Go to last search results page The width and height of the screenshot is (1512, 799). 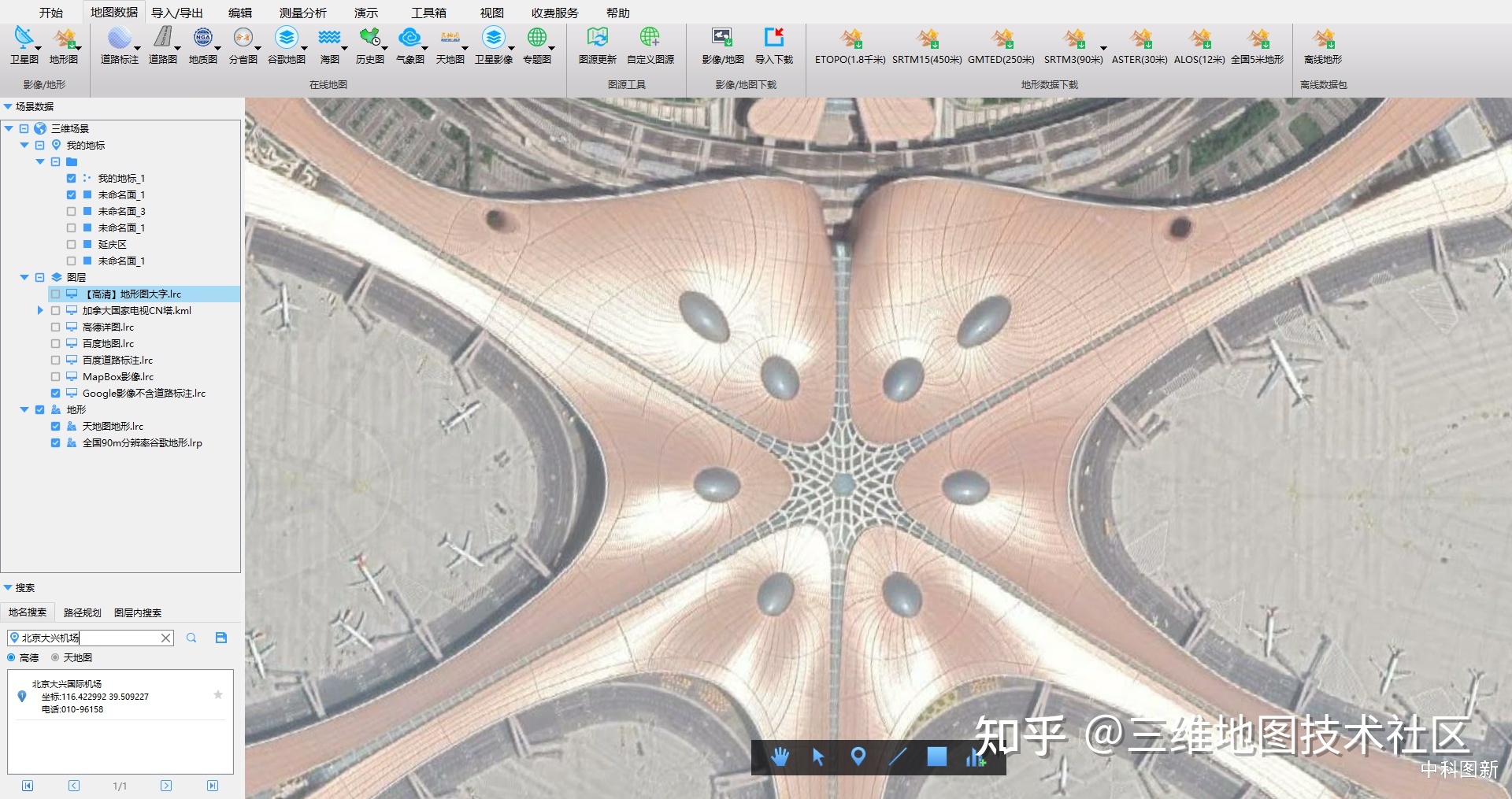pyautogui.click(x=213, y=786)
